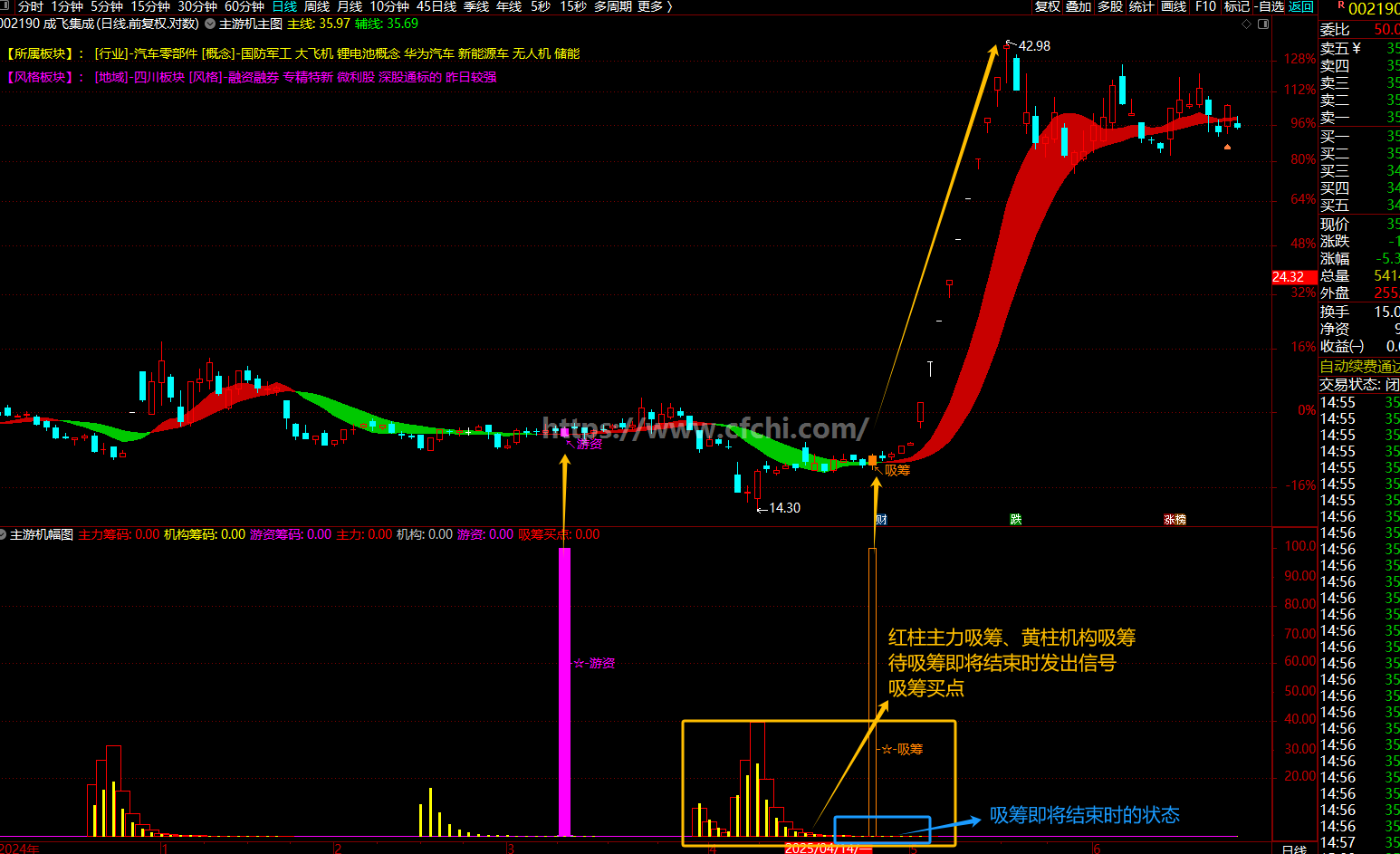Select the 60分钟 period tab
The width and height of the screenshot is (1400, 854).
[245, 6]
